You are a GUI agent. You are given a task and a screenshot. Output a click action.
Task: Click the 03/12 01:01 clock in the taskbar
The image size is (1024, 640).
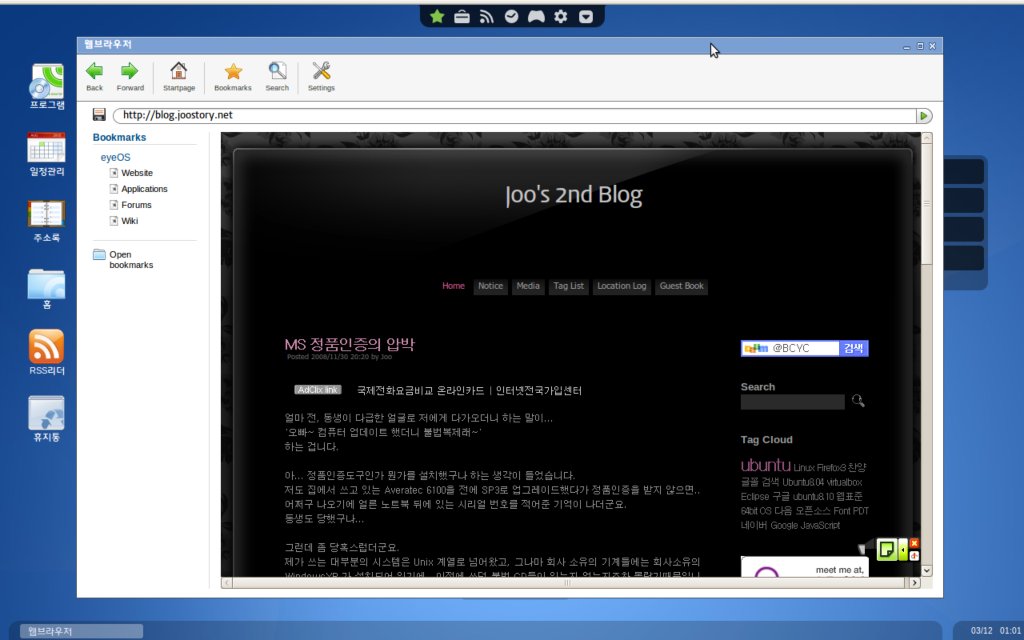click(x=995, y=631)
